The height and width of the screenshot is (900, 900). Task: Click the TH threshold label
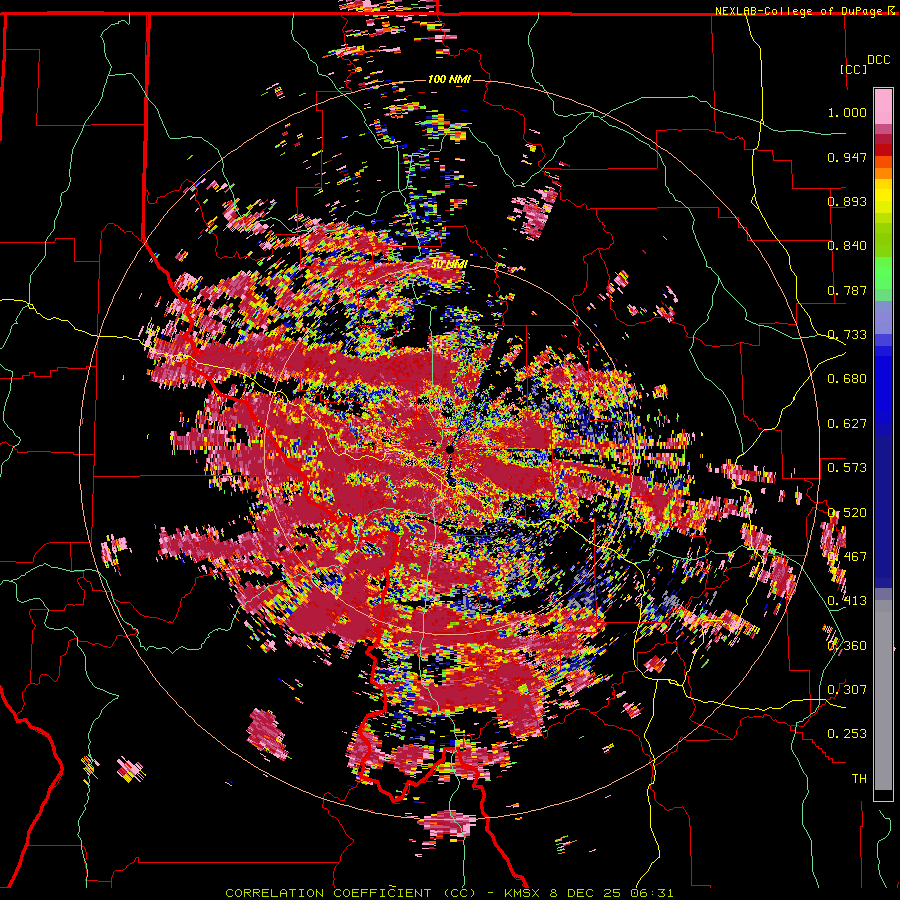point(859,779)
